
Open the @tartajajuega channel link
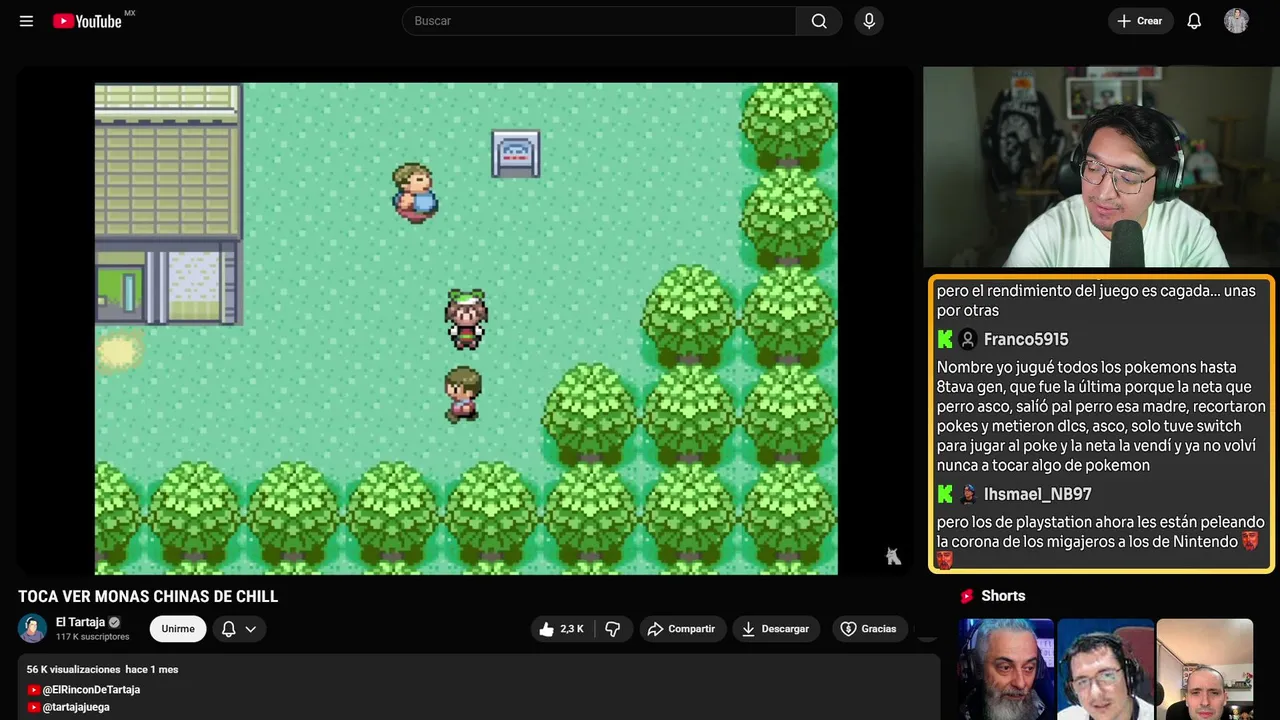(x=76, y=707)
